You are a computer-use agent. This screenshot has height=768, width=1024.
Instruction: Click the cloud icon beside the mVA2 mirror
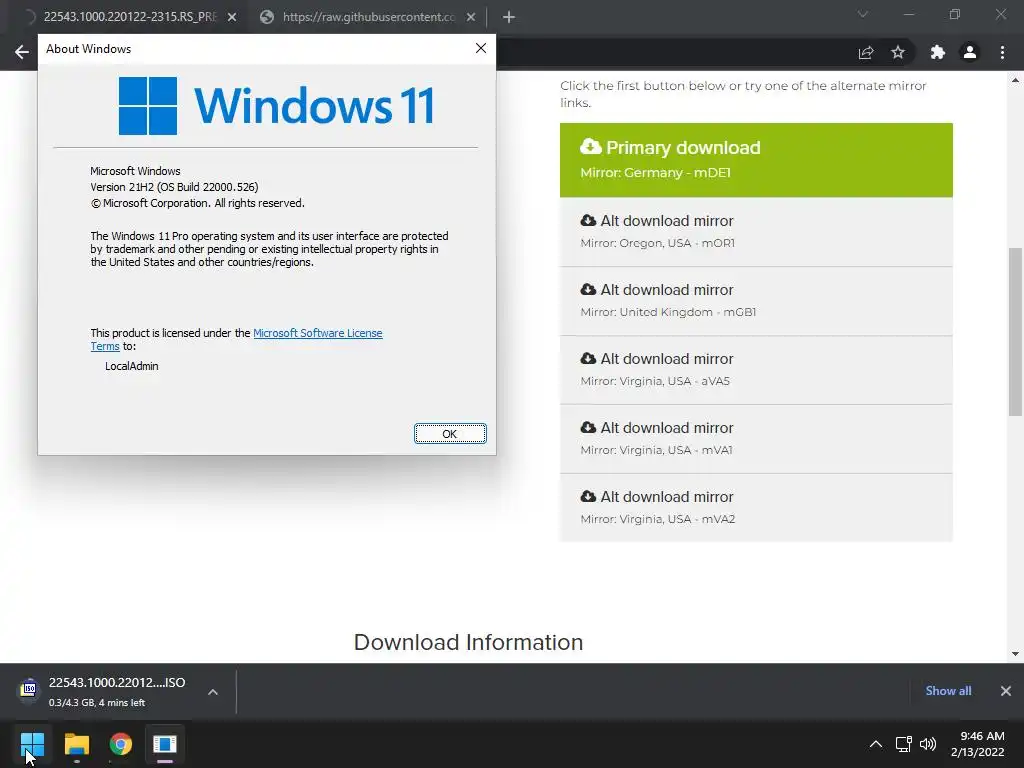[588, 496]
